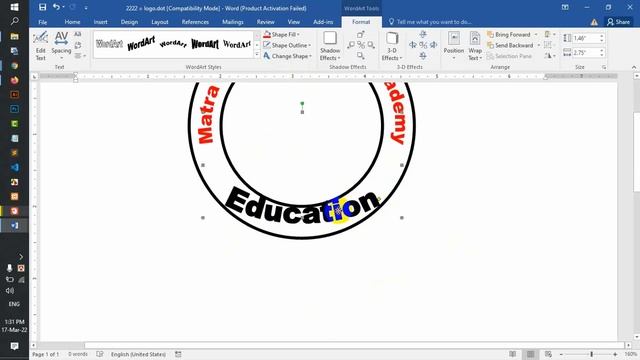The width and height of the screenshot is (640, 360).
Task: Select the first outlined WordArt style
Action: [x=109, y=44]
